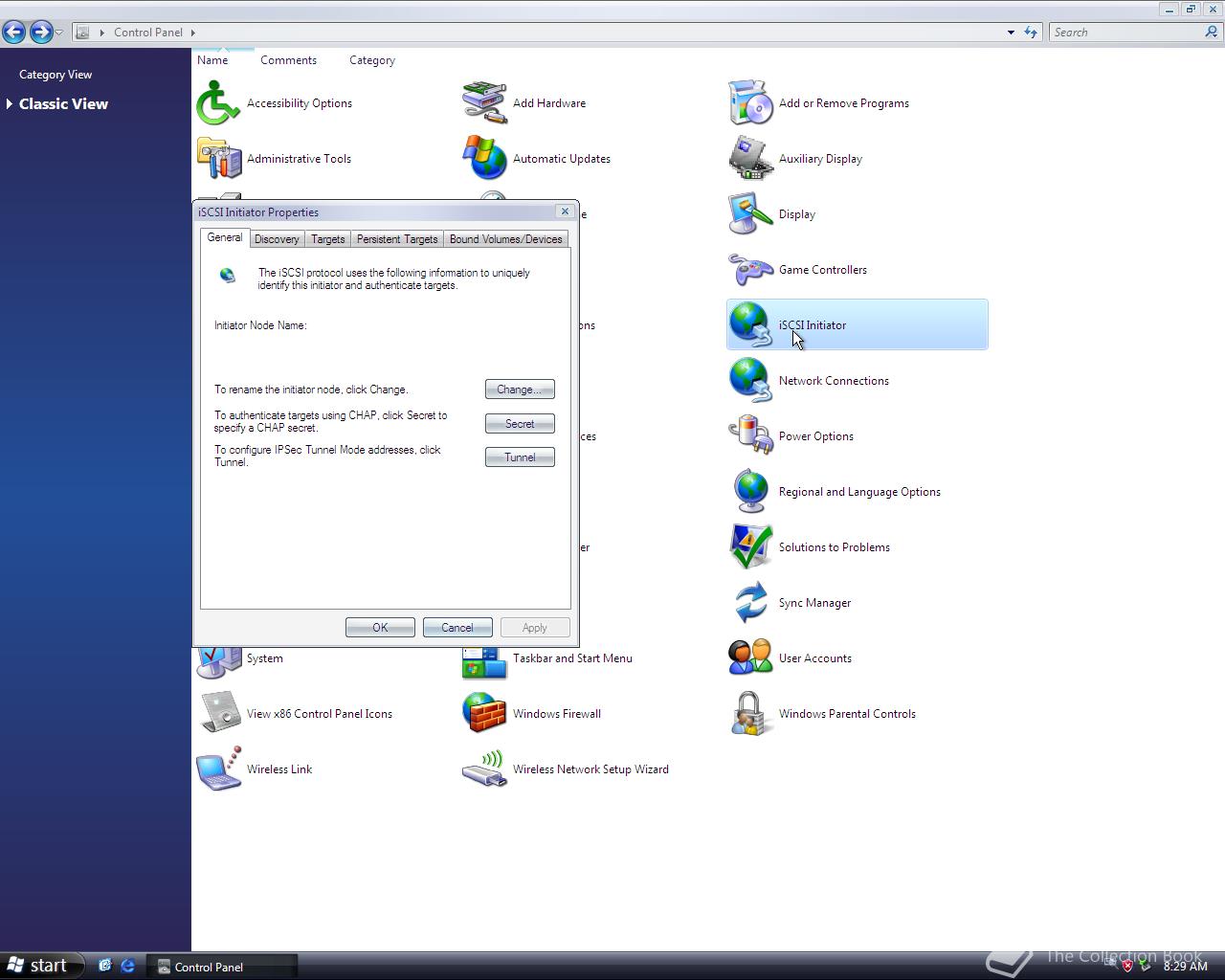Open the Windows Parental Controls icon
Screen dimensions: 1225x980
pyautogui.click(x=750, y=714)
